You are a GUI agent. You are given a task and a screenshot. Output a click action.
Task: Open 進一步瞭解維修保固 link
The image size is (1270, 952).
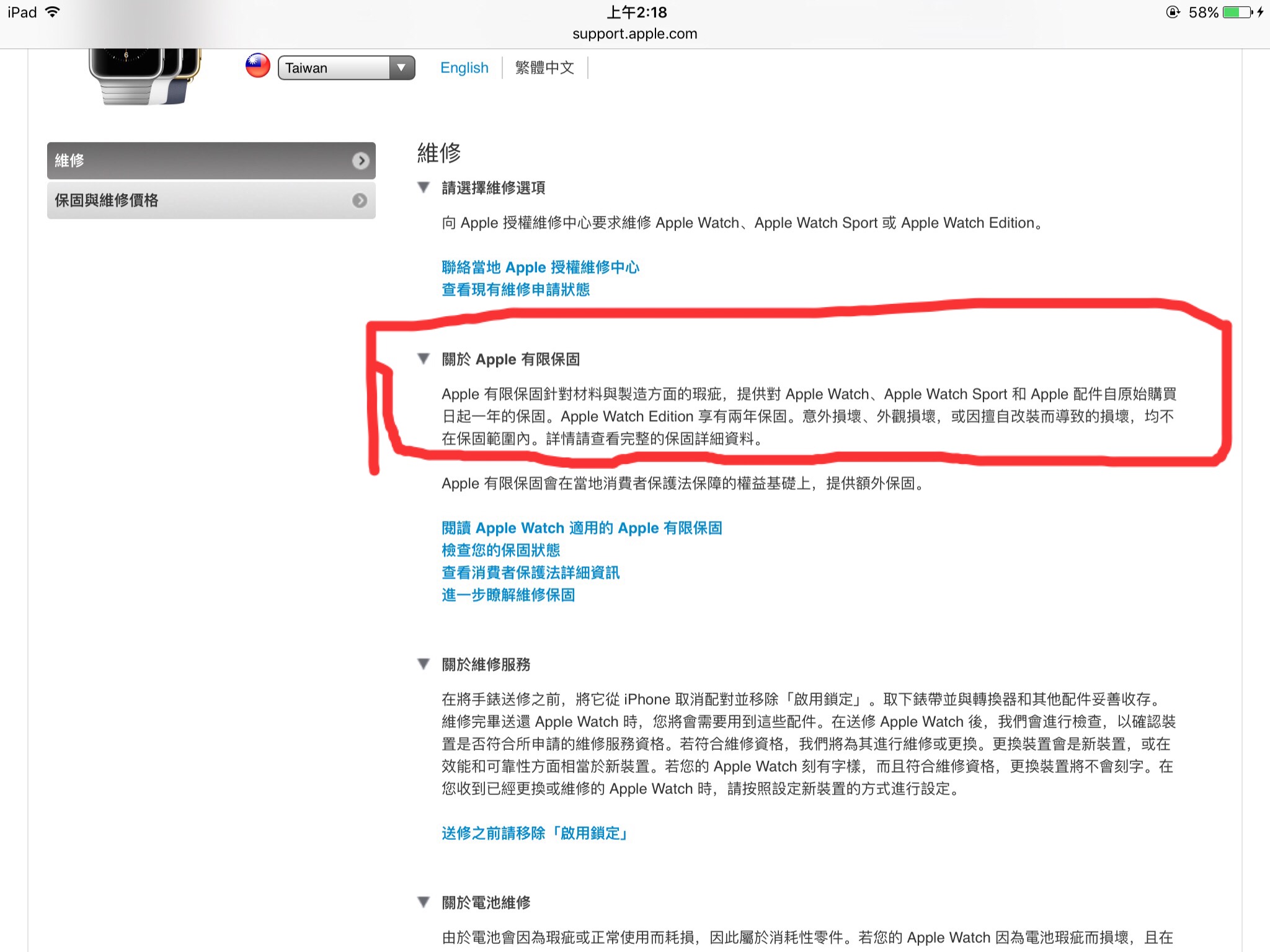(x=508, y=595)
